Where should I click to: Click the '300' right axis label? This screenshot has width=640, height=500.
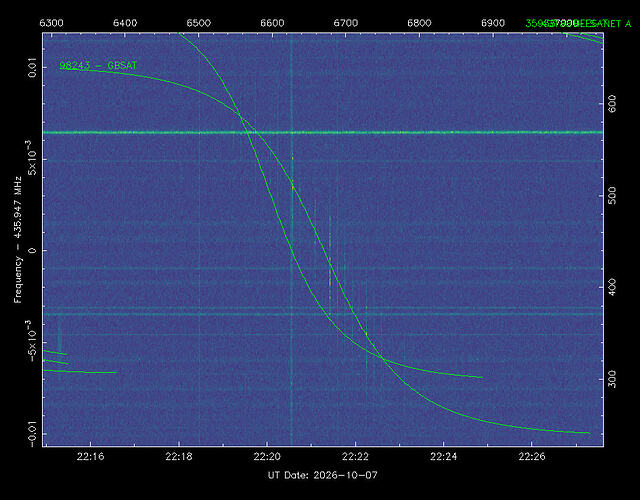pyautogui.click(x=613, y=379)
